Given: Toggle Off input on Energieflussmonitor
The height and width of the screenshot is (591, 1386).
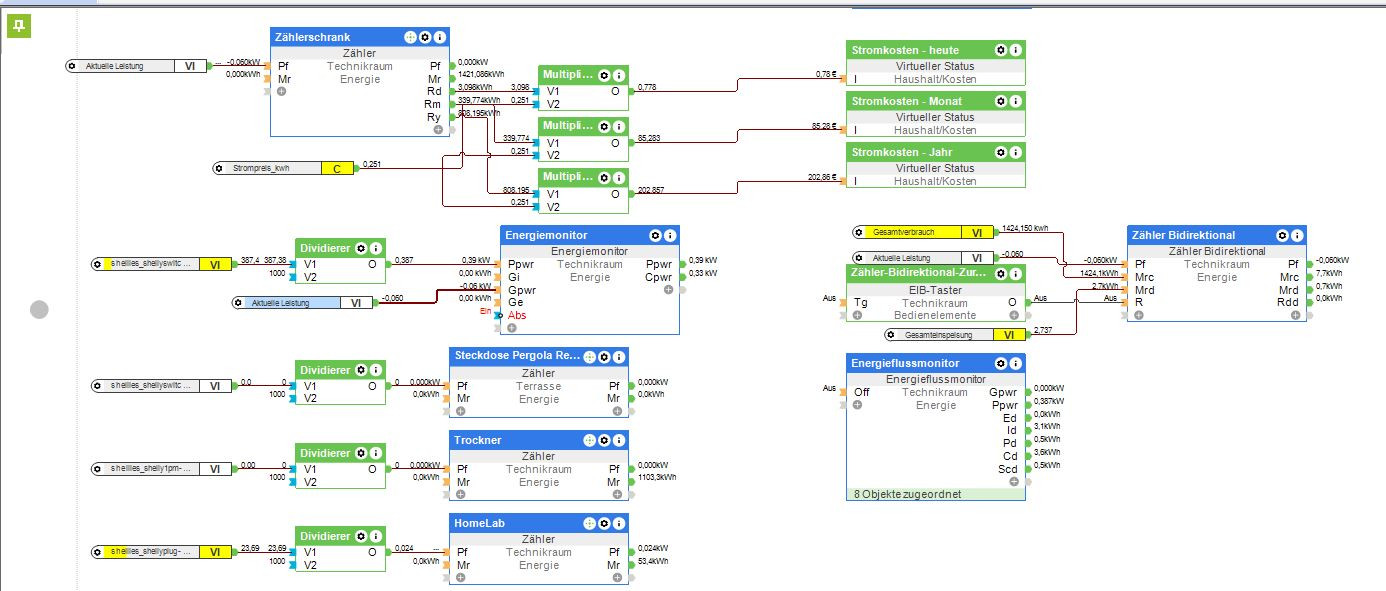Looking at the screenshot, I should 844,392.
